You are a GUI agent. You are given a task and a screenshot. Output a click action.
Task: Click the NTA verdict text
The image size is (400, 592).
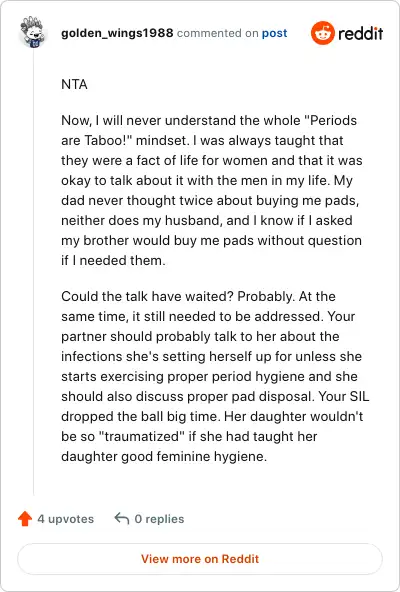74,84
